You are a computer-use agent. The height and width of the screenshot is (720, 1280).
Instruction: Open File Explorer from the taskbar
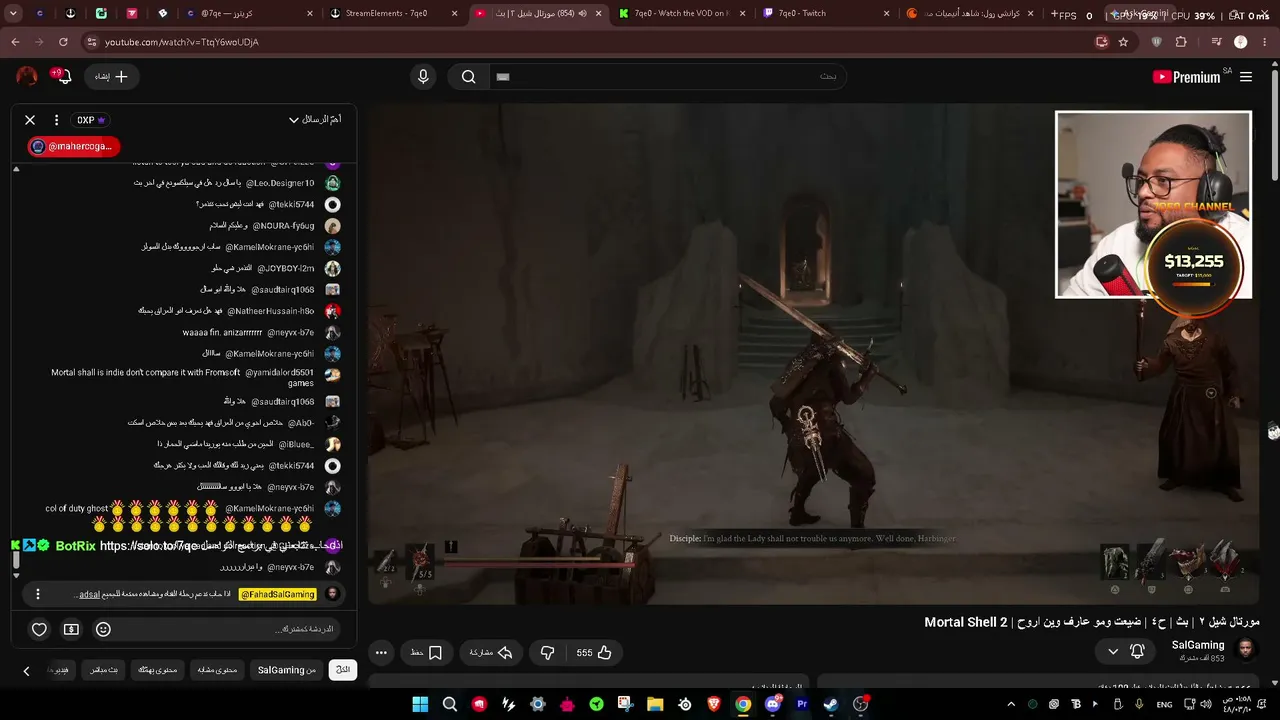(x=655, y=704)
